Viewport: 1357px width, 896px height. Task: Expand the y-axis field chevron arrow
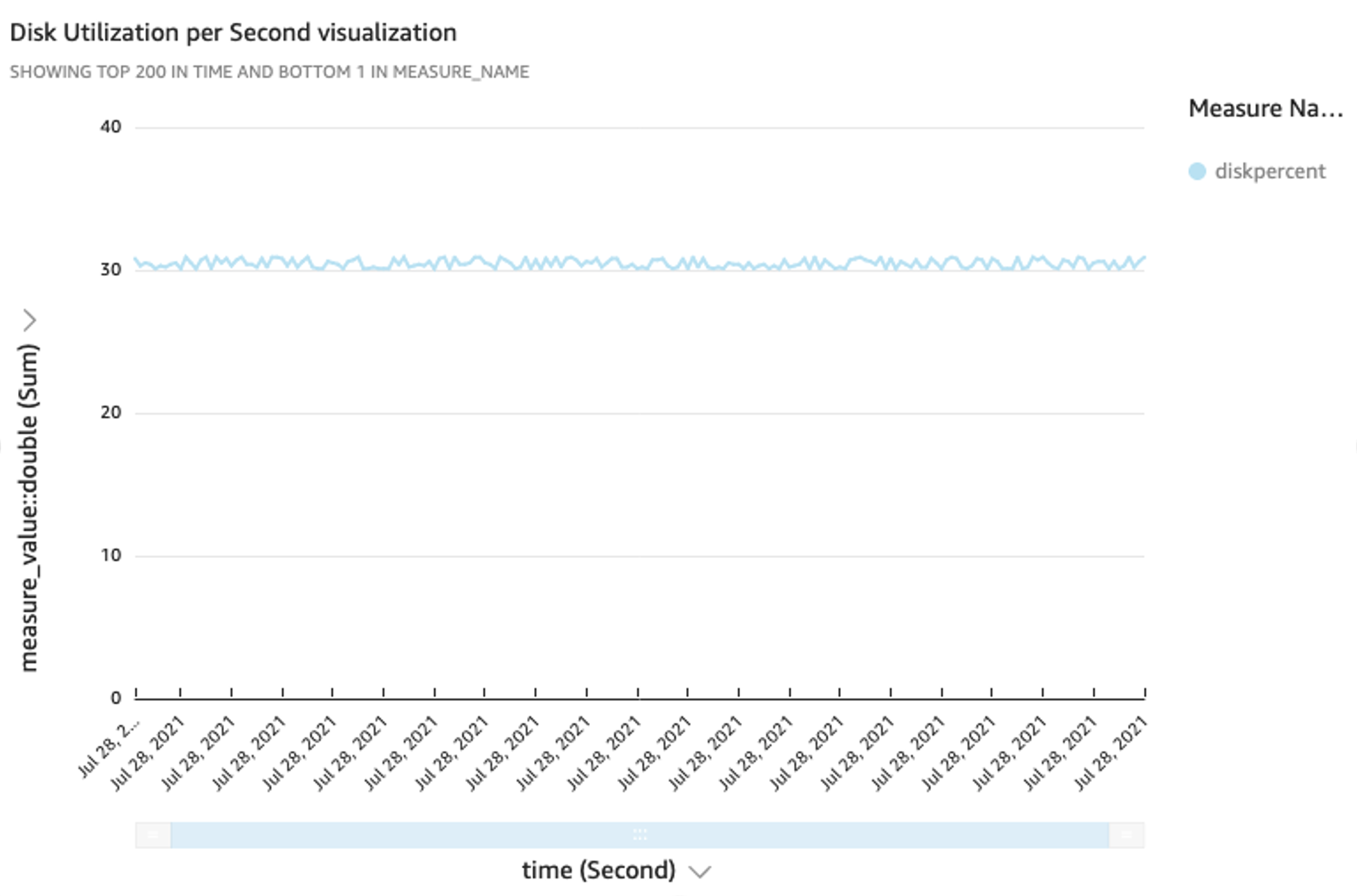[x=29, y=320]
